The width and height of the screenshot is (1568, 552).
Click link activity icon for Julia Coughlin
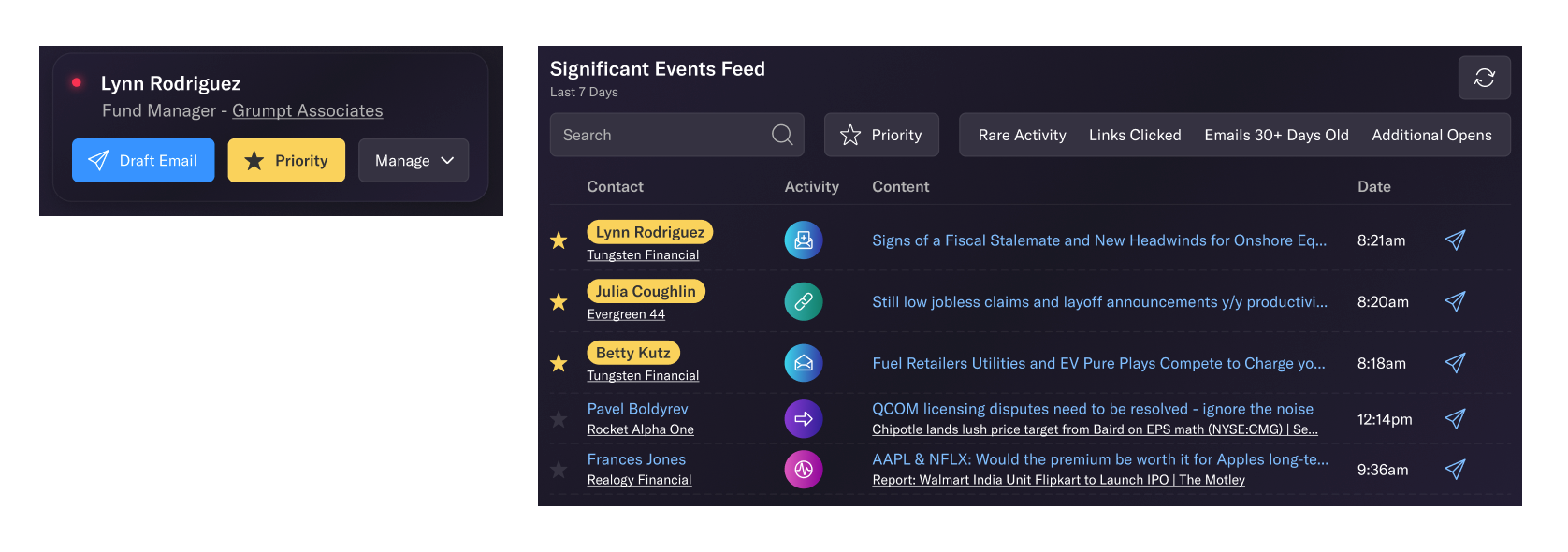[x=804, y=301]
